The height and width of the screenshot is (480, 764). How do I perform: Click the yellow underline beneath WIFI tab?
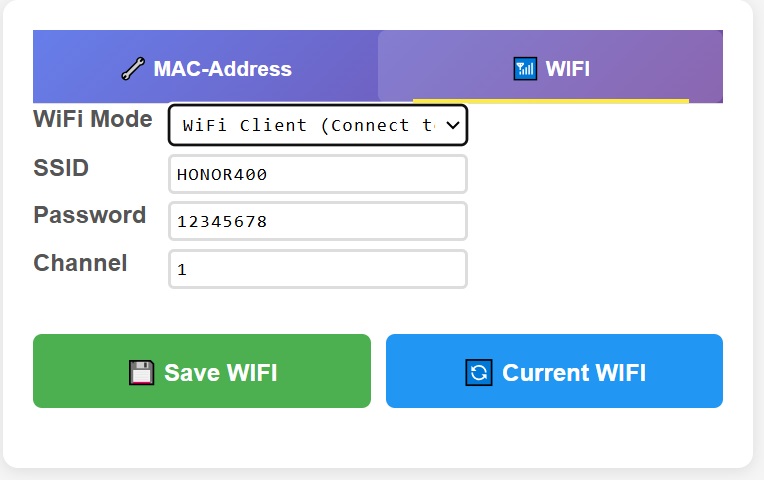(x=550, y=100)
